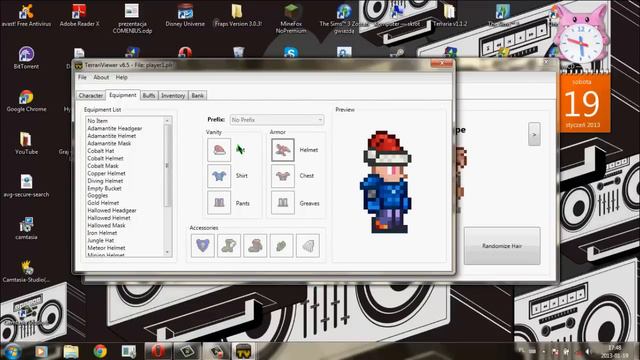Select "Empty Bucket" in the list

104,188
